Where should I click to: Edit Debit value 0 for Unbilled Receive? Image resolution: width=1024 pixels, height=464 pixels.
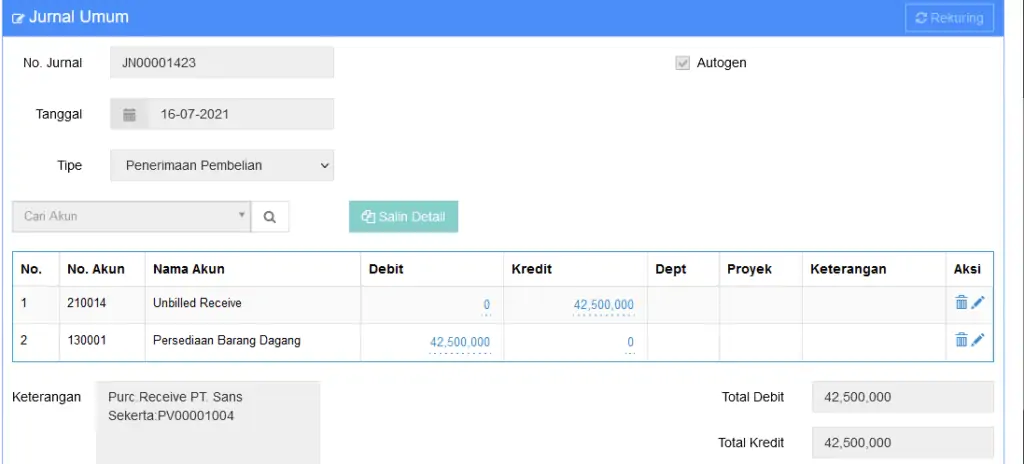[487, 305]
